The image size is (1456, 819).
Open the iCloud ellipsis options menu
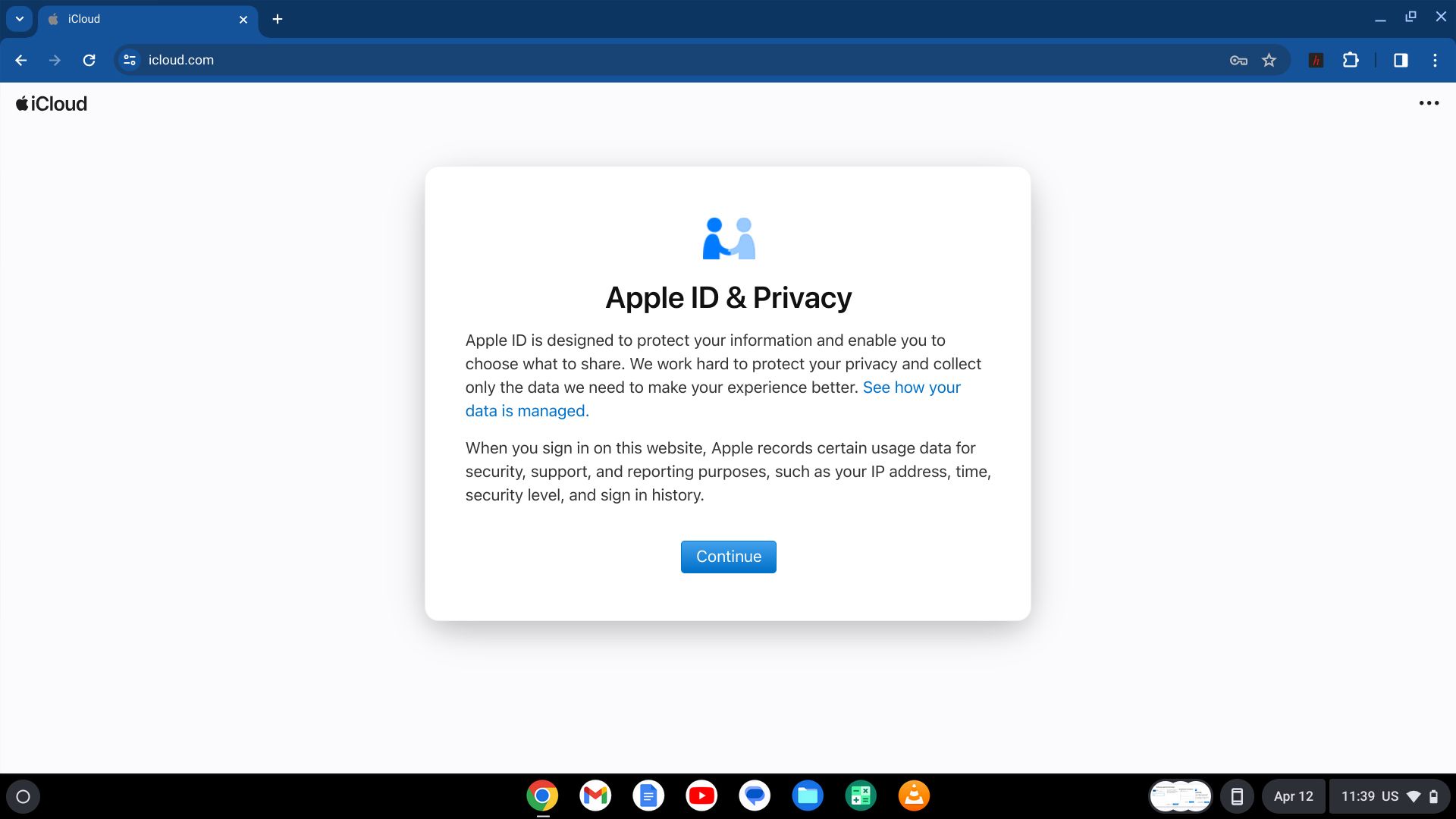coord(1429,103)
